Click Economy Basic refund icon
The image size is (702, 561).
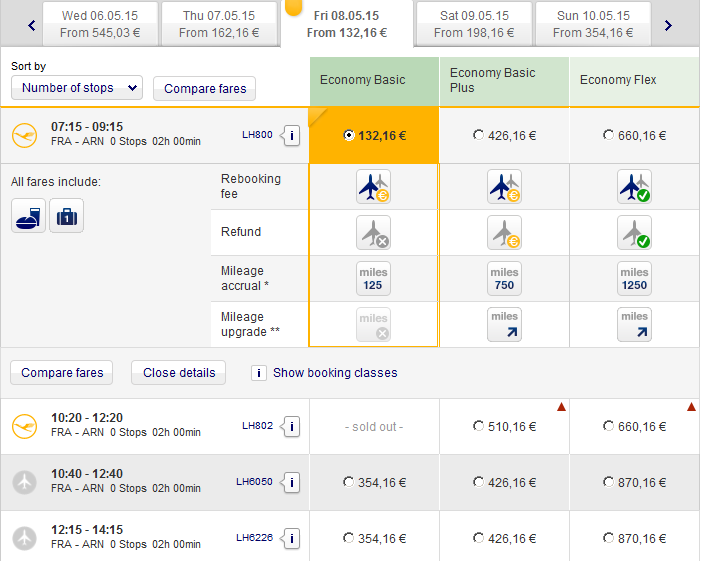(x=374, y=233)
